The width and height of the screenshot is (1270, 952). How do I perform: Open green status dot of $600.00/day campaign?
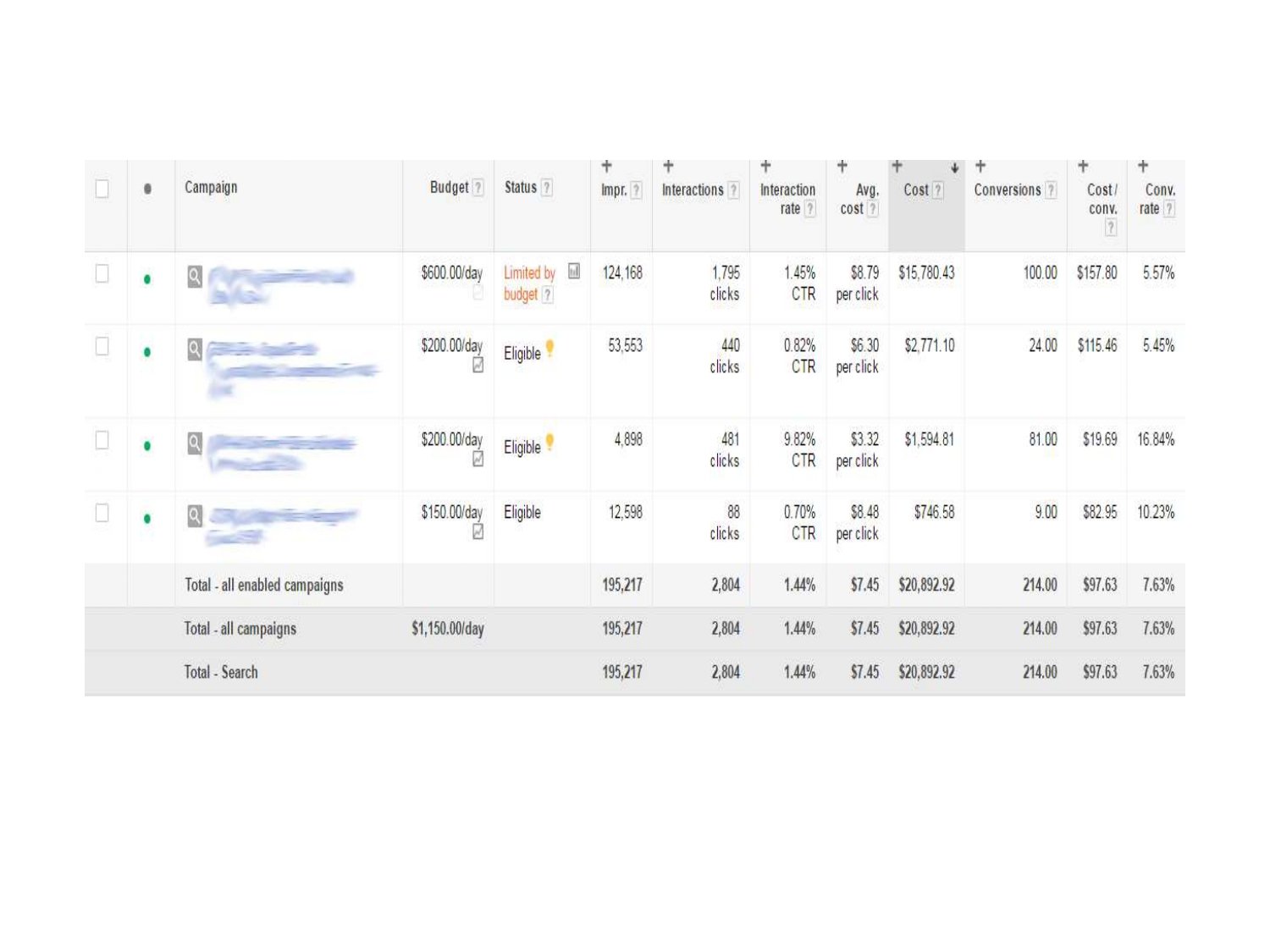pos(147,279)
